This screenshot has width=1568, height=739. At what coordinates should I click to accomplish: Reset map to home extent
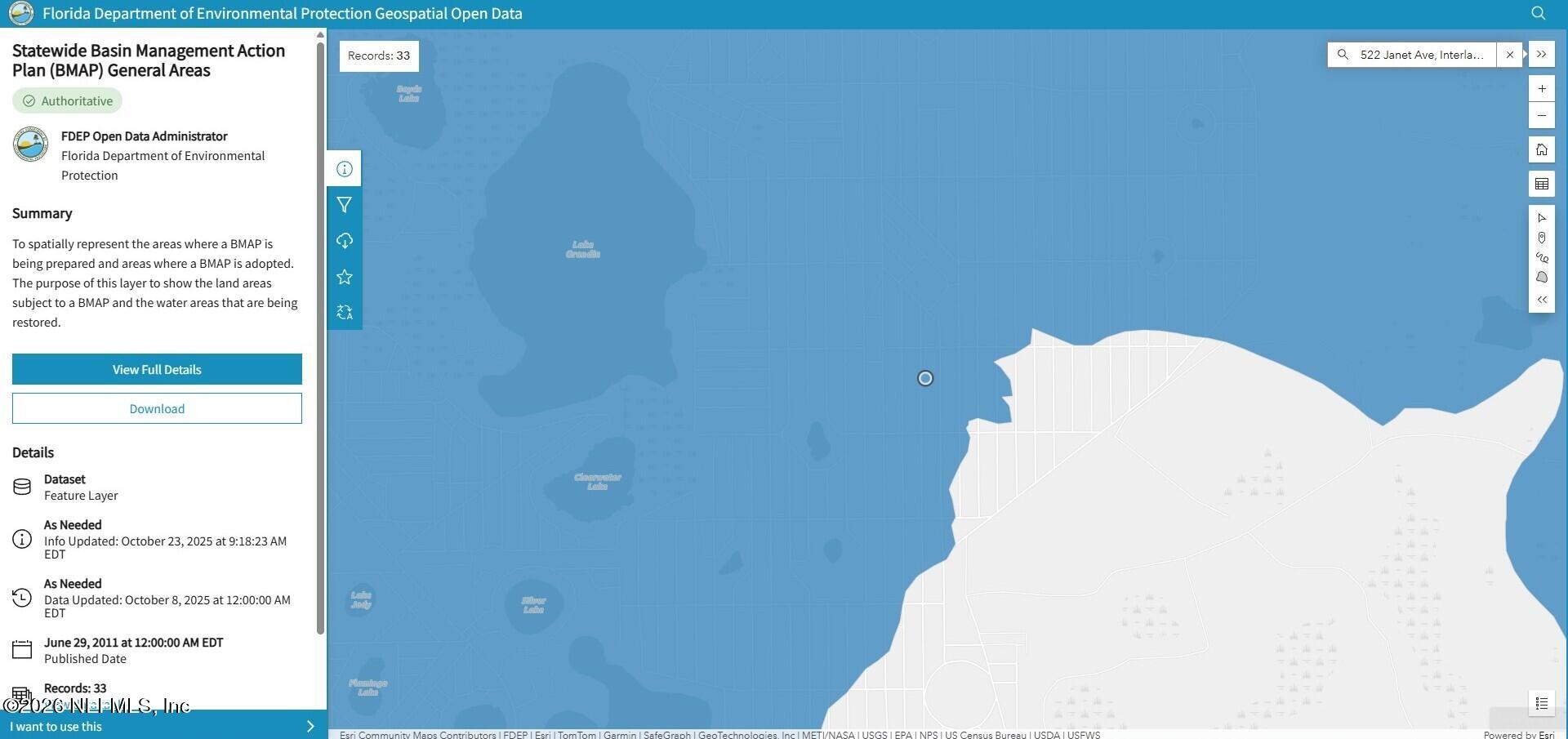[1541, 149]
